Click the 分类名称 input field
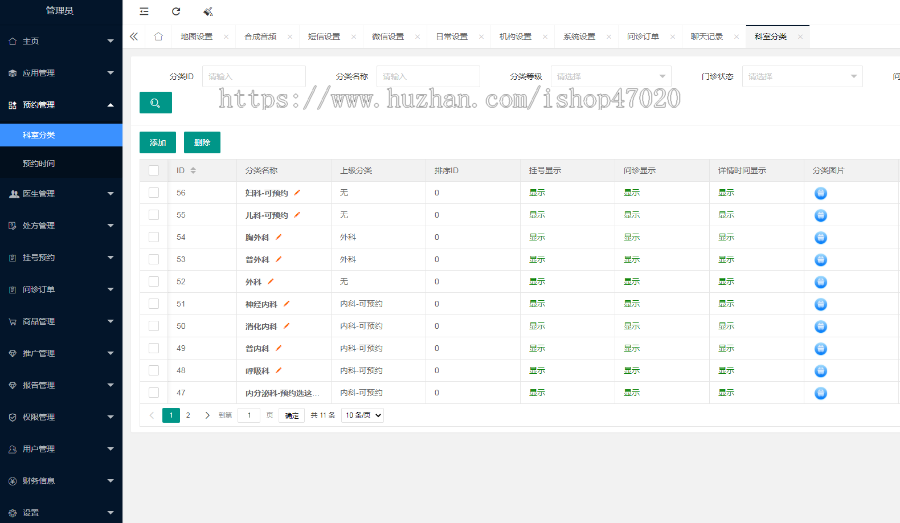Screen dimensions: 900x523 [428, 76]
